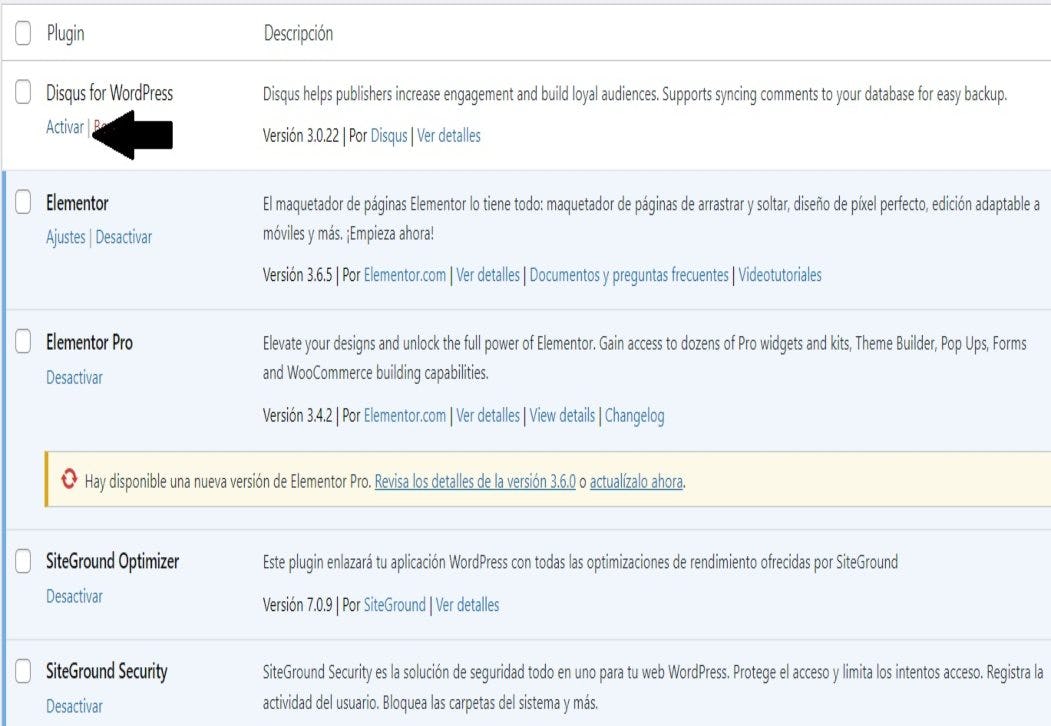Visit the Elementor.com author link

[407, 275]
